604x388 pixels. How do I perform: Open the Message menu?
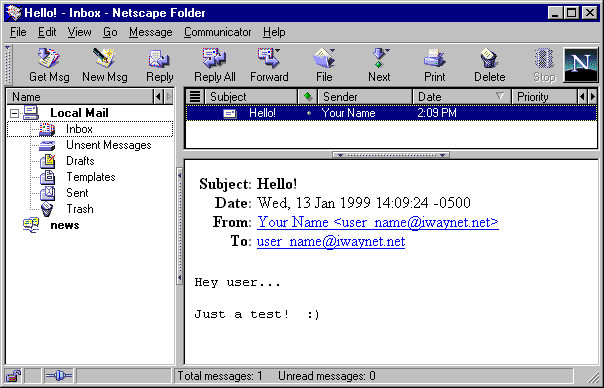(x=151, y=32)
